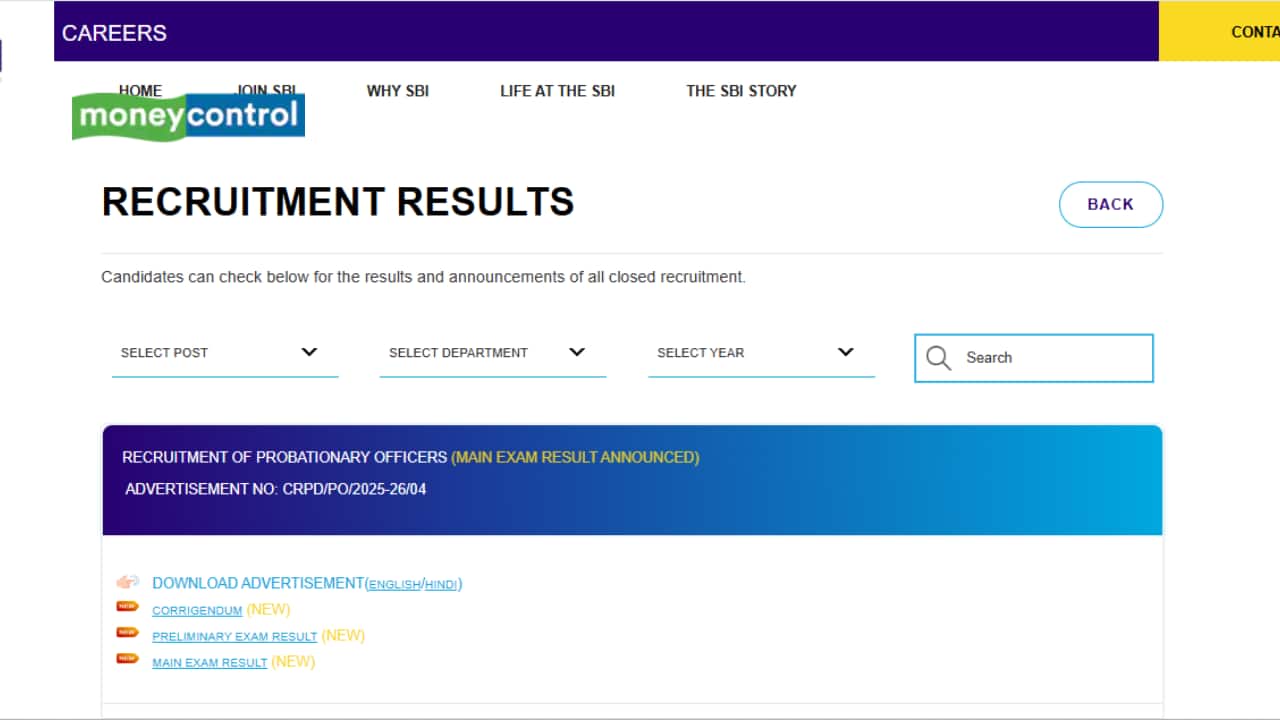Click the Advertisement No CRPD/PO/2025-26/04 text
Viewport: 1280px width, 720px height.
tap(276, 489)
